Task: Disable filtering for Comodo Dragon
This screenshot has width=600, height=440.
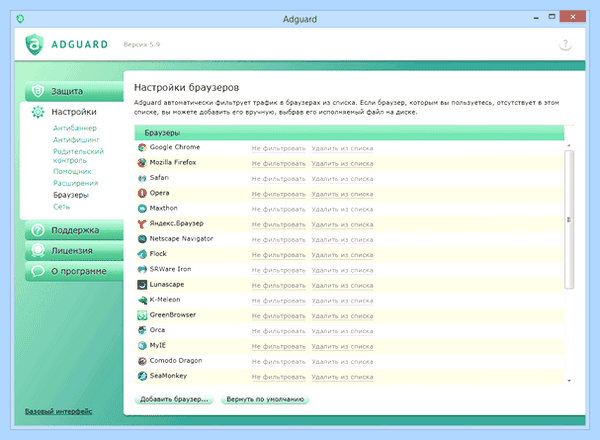Action: pyautogui.click(x=279, y=362)
